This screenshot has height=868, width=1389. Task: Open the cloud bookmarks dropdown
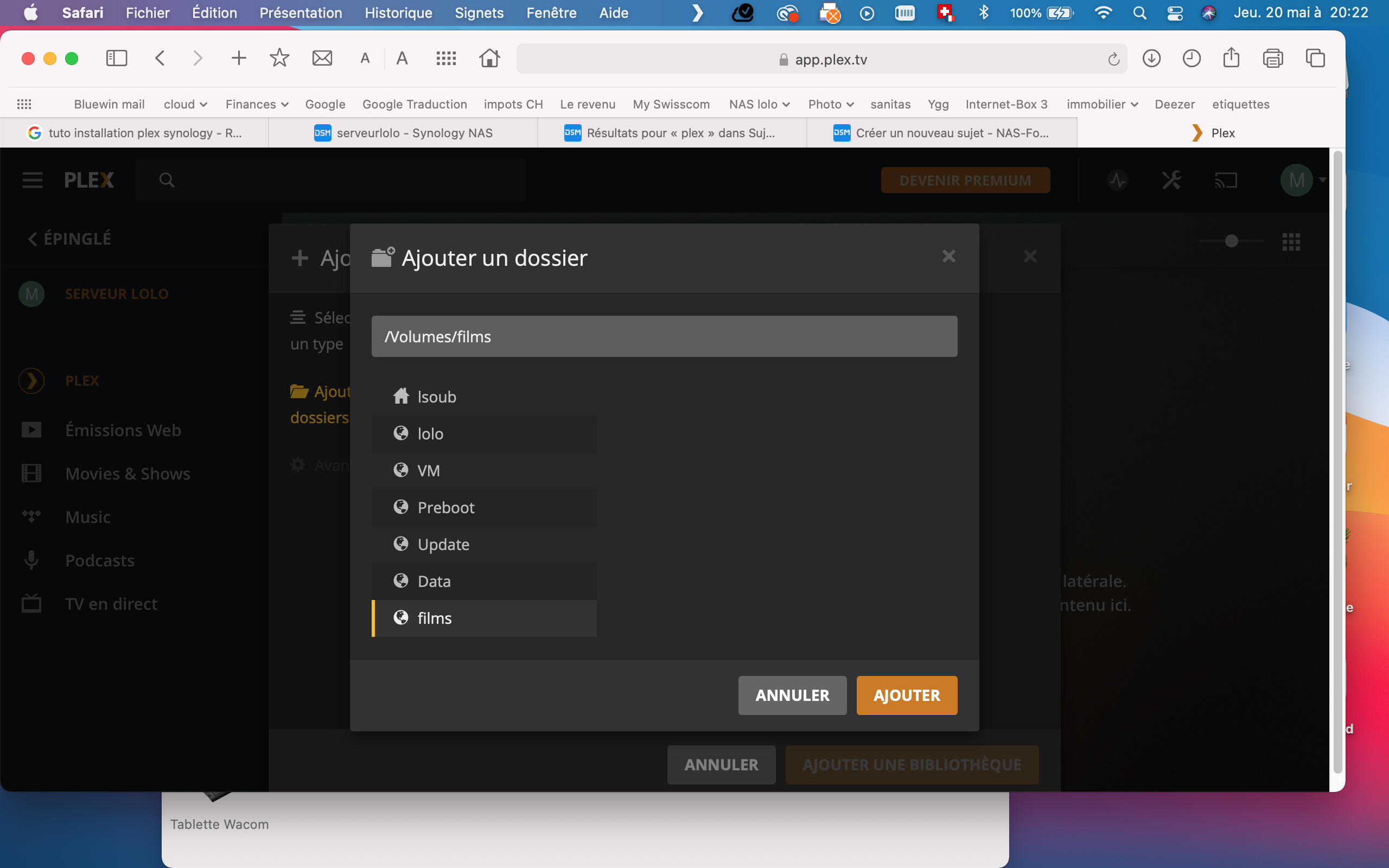(185, 105)
